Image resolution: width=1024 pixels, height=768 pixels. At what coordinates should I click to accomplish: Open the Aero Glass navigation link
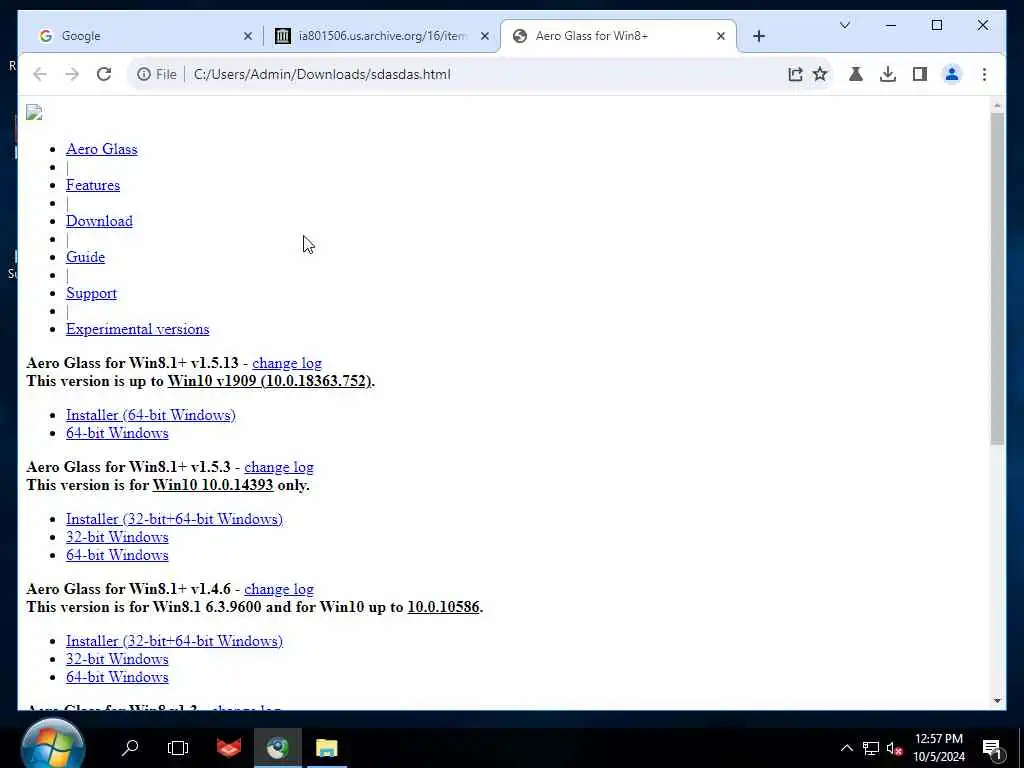[102, 149]
